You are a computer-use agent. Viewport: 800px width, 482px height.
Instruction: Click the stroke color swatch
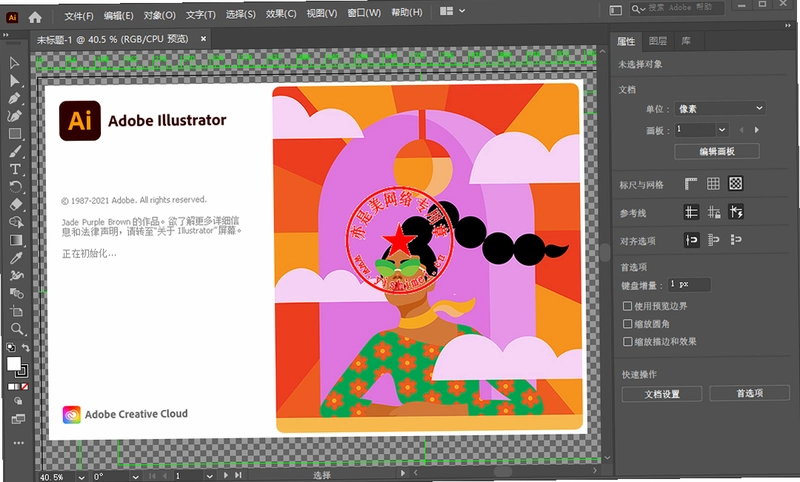coord(22,371)
